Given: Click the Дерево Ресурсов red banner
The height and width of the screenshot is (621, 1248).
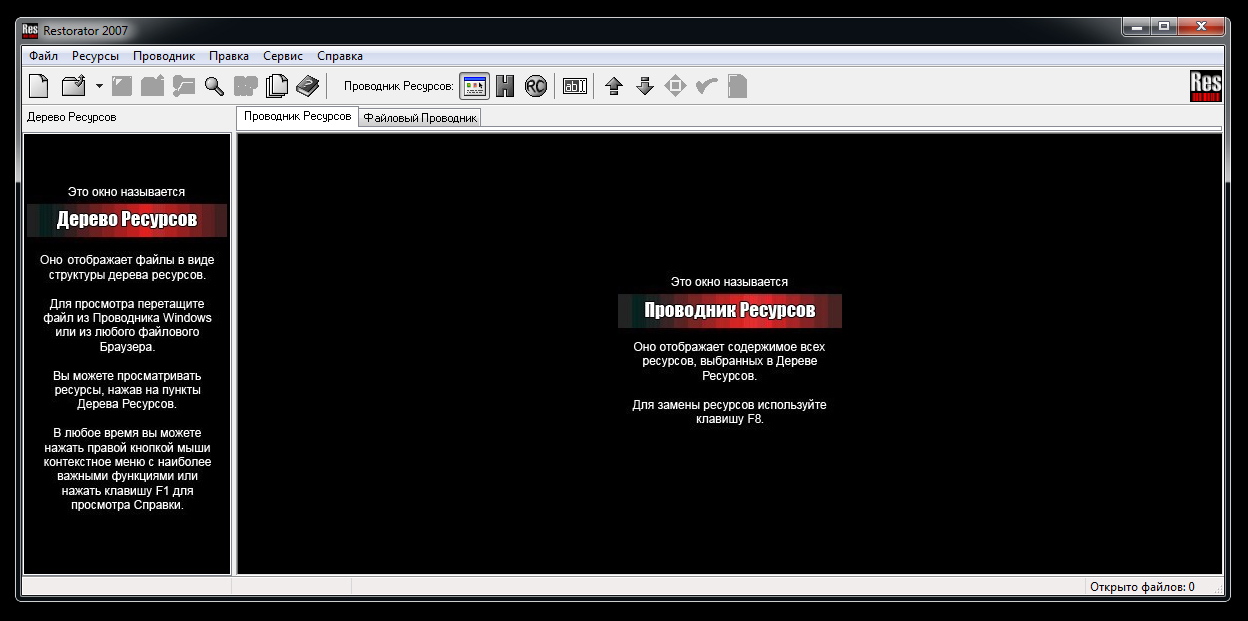Looking at the screenshot, I should click(127, 220).
